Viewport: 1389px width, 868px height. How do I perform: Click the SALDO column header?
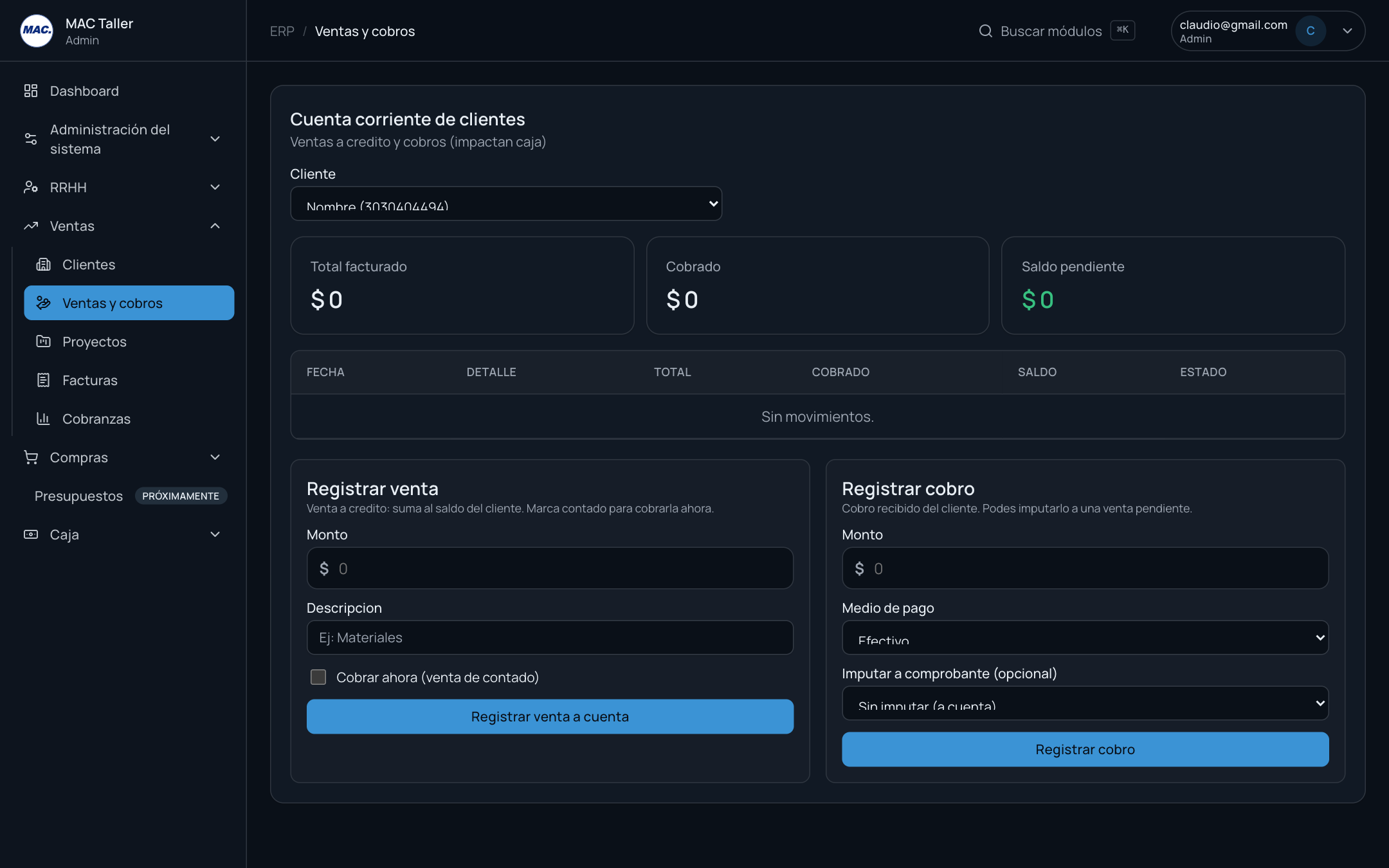(1037, 372)
